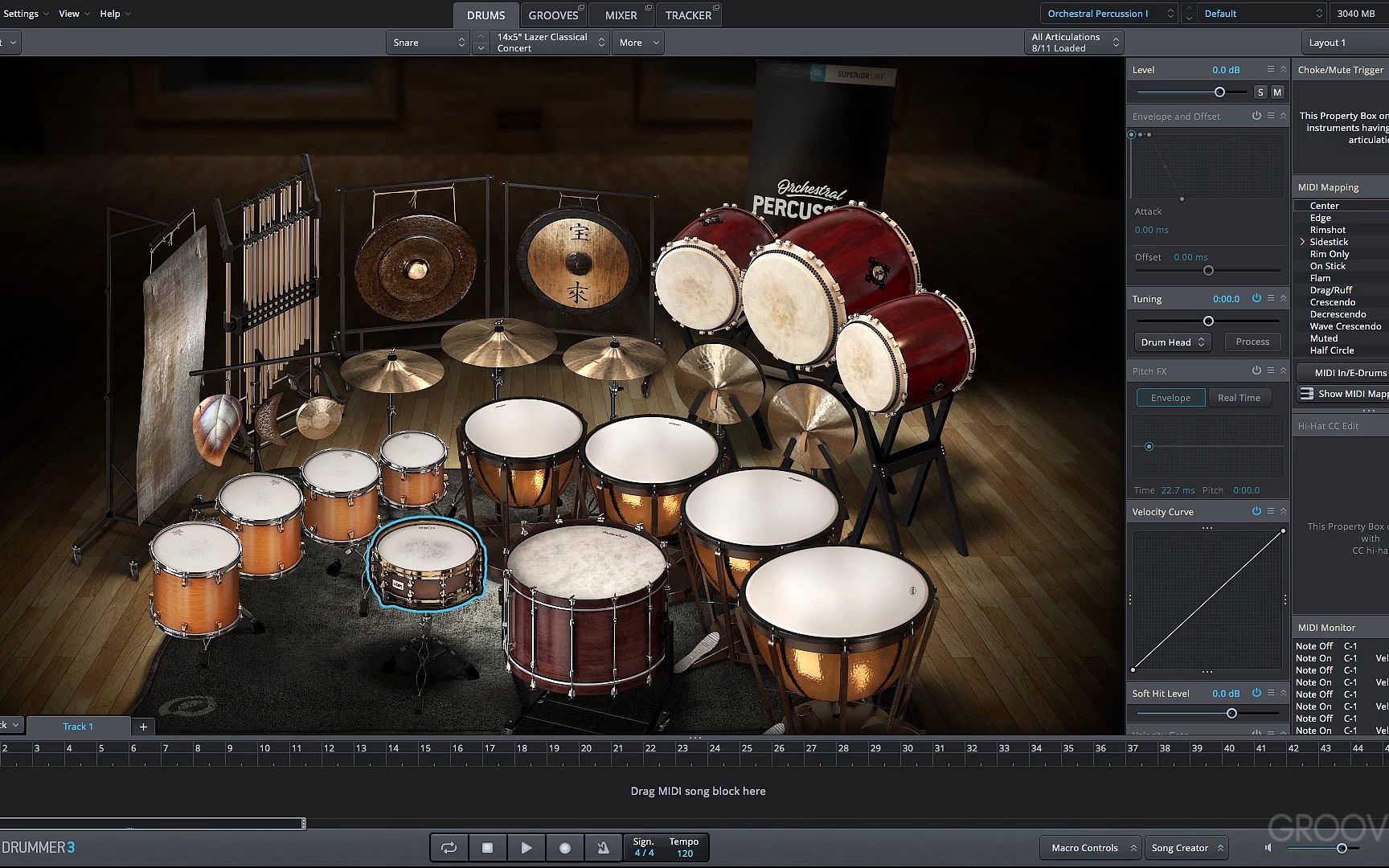The image size is (1389, 868).
Task: Click the Record icon in the transport
Action: point(565,847)
